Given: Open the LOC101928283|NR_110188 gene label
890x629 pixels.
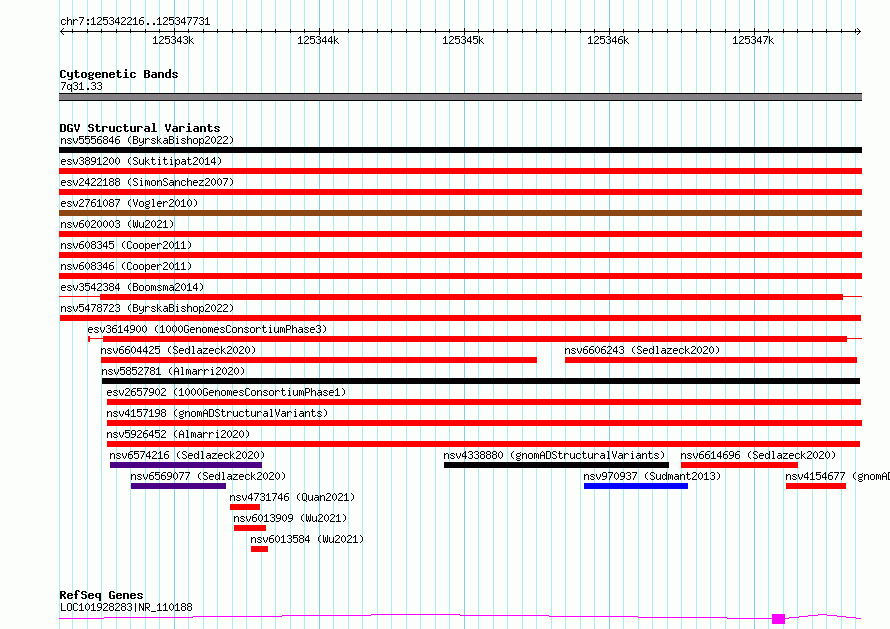Looking at the screenshot, I should coord(126,607).
